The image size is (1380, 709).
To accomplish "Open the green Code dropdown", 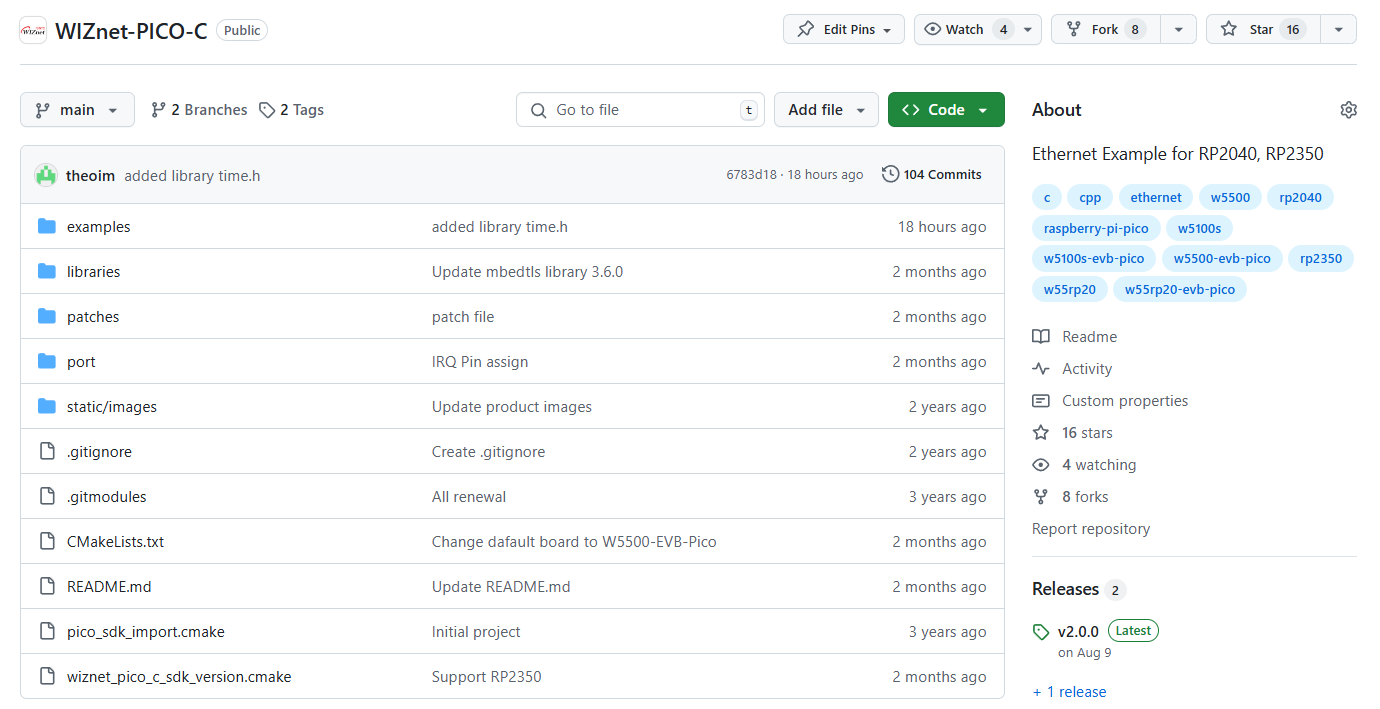I will pos(946,110).
